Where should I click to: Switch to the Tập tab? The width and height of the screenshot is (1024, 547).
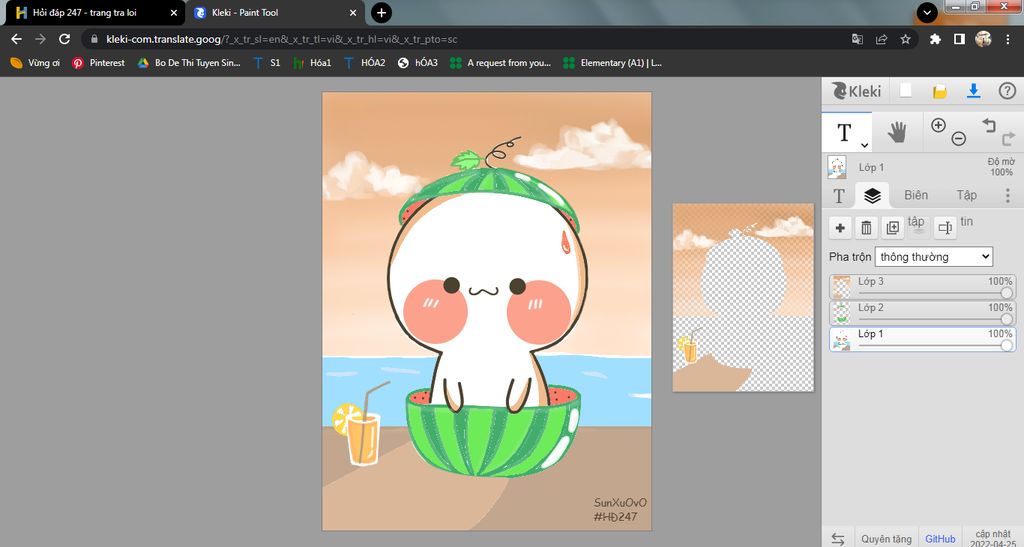point(966,196)
